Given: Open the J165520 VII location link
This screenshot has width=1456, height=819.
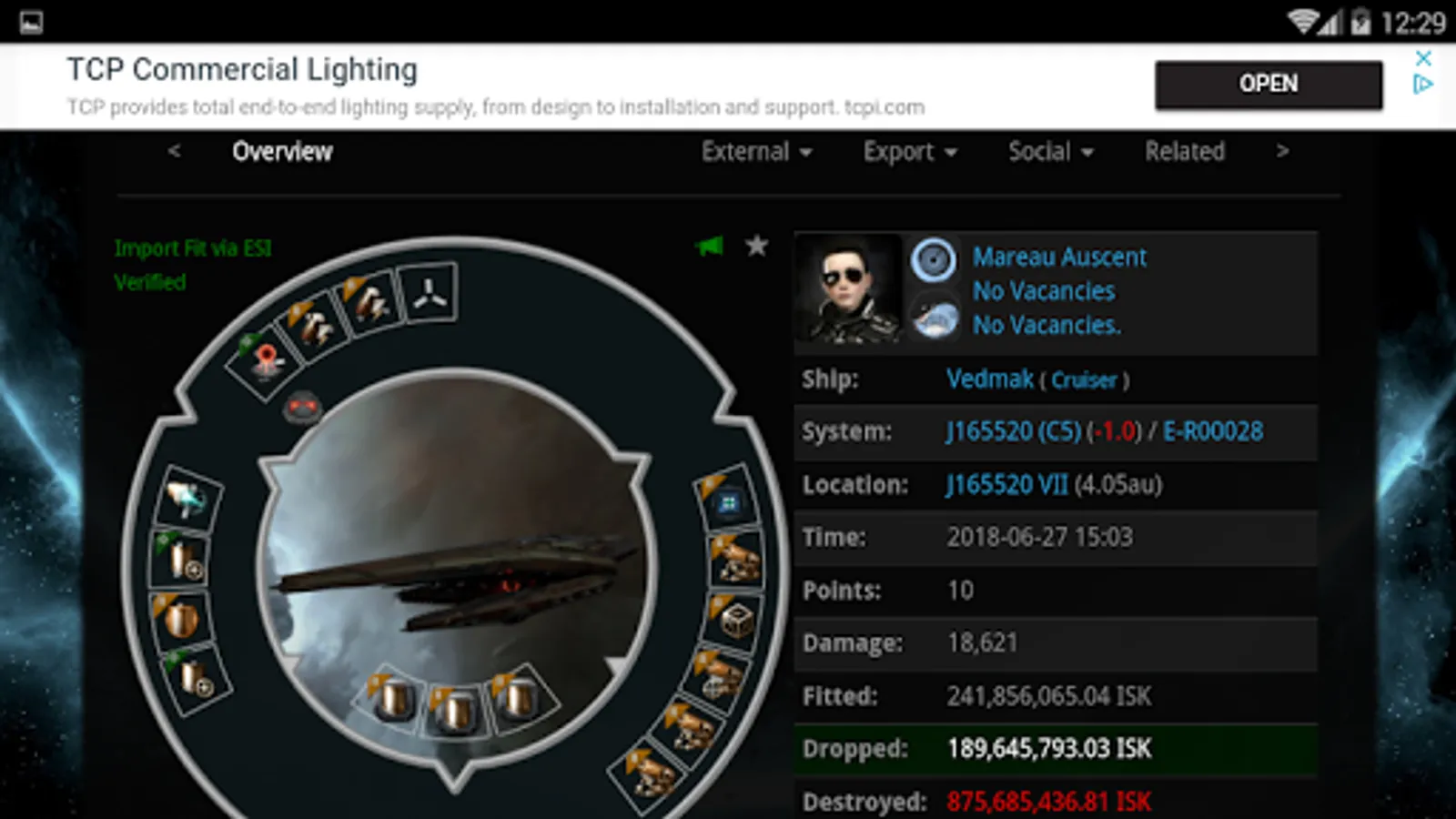Looking at the screenshot, I should pos(1007,484).
